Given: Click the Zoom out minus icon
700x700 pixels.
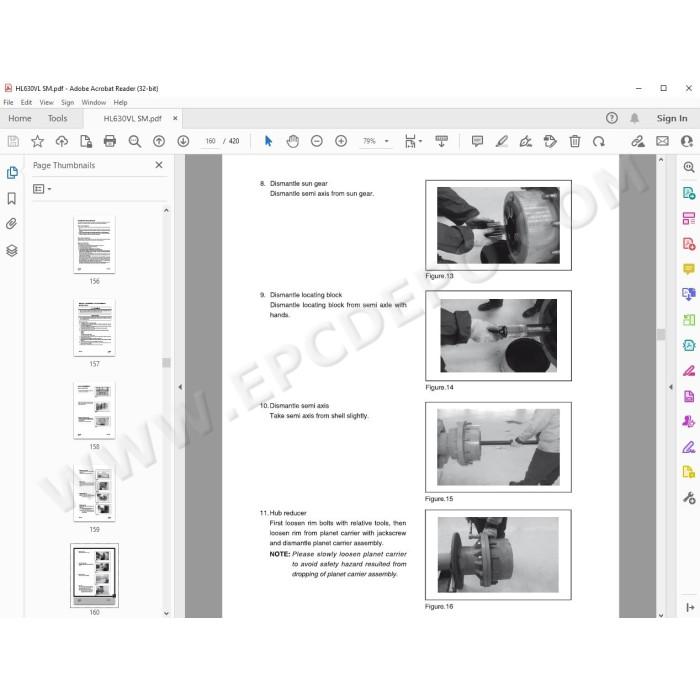Looking at the screenshot, I should [x=317, y=142].
